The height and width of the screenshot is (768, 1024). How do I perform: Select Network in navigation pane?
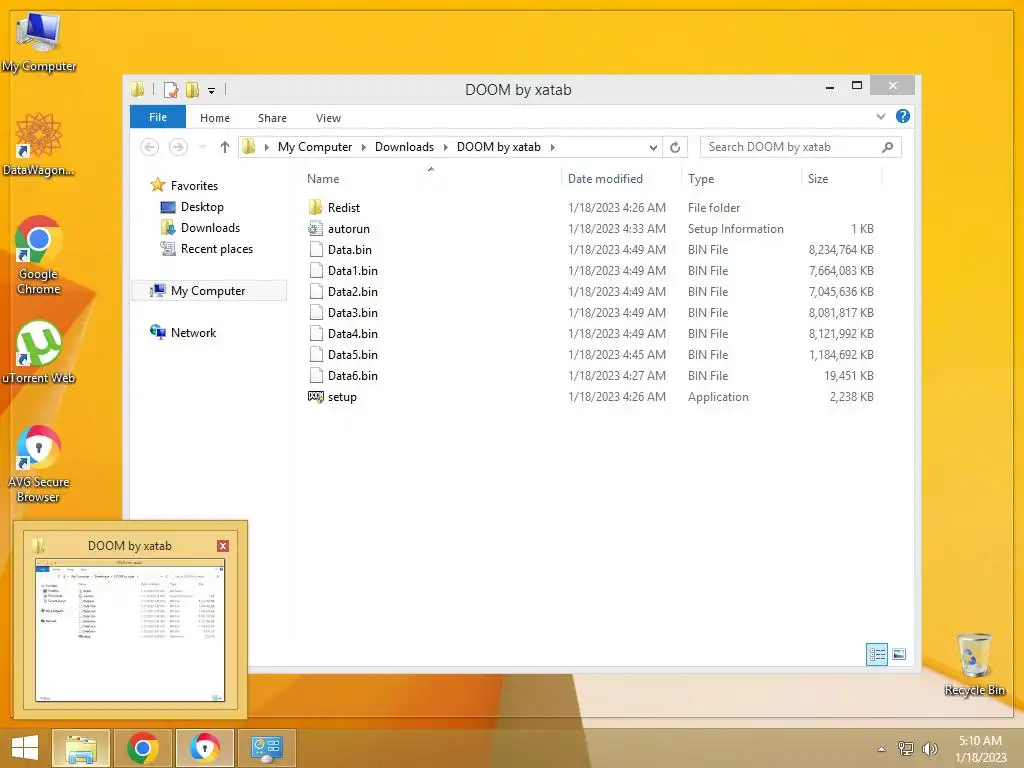click(193, 332)
